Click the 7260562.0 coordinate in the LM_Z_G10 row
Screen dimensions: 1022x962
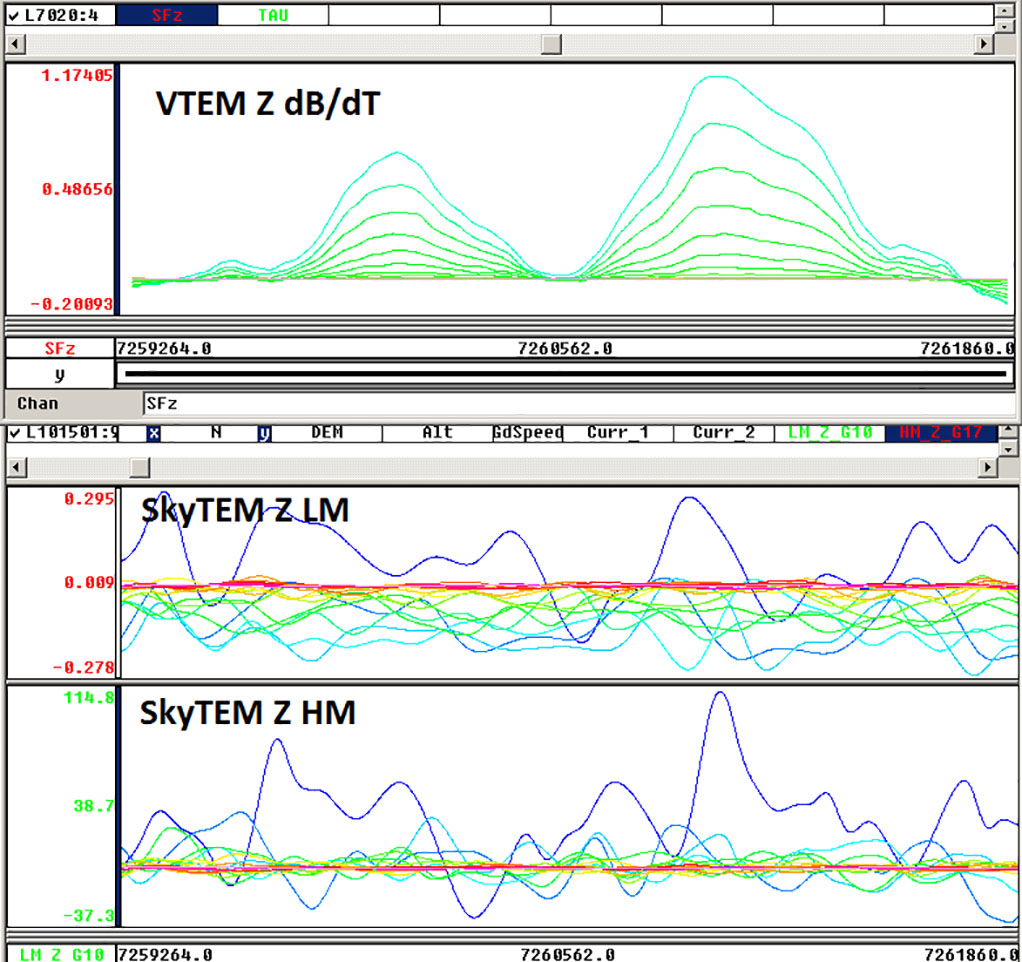coord(568,955)
